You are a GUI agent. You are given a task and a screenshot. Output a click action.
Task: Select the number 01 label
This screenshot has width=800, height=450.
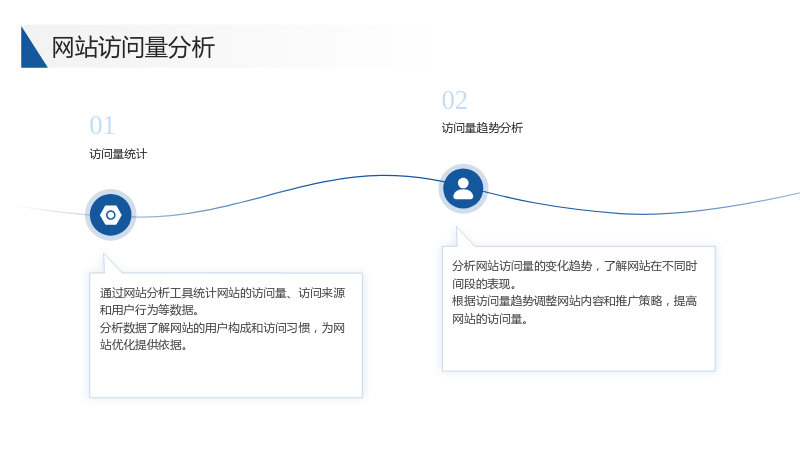(102, 126)
